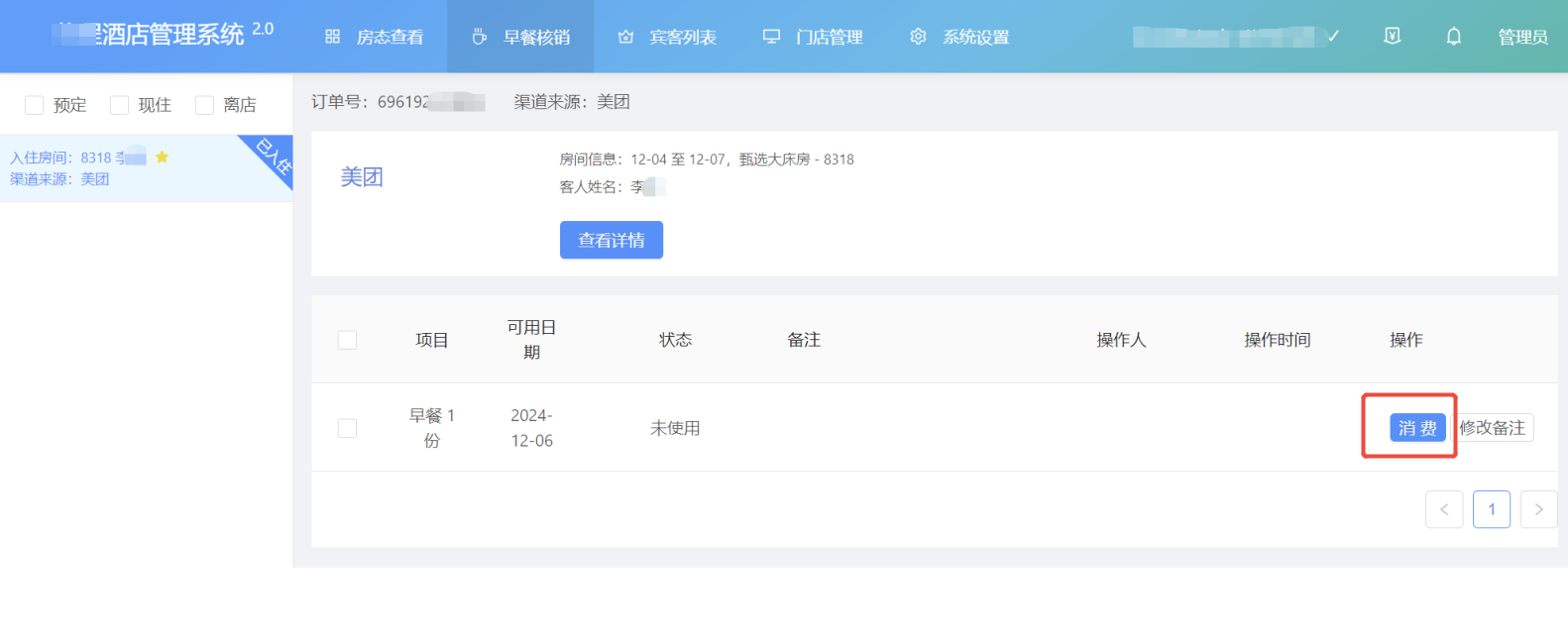Screen dimensions: 1568x643
Task: Open notifications bell icon
Action: coord(1454,37)
